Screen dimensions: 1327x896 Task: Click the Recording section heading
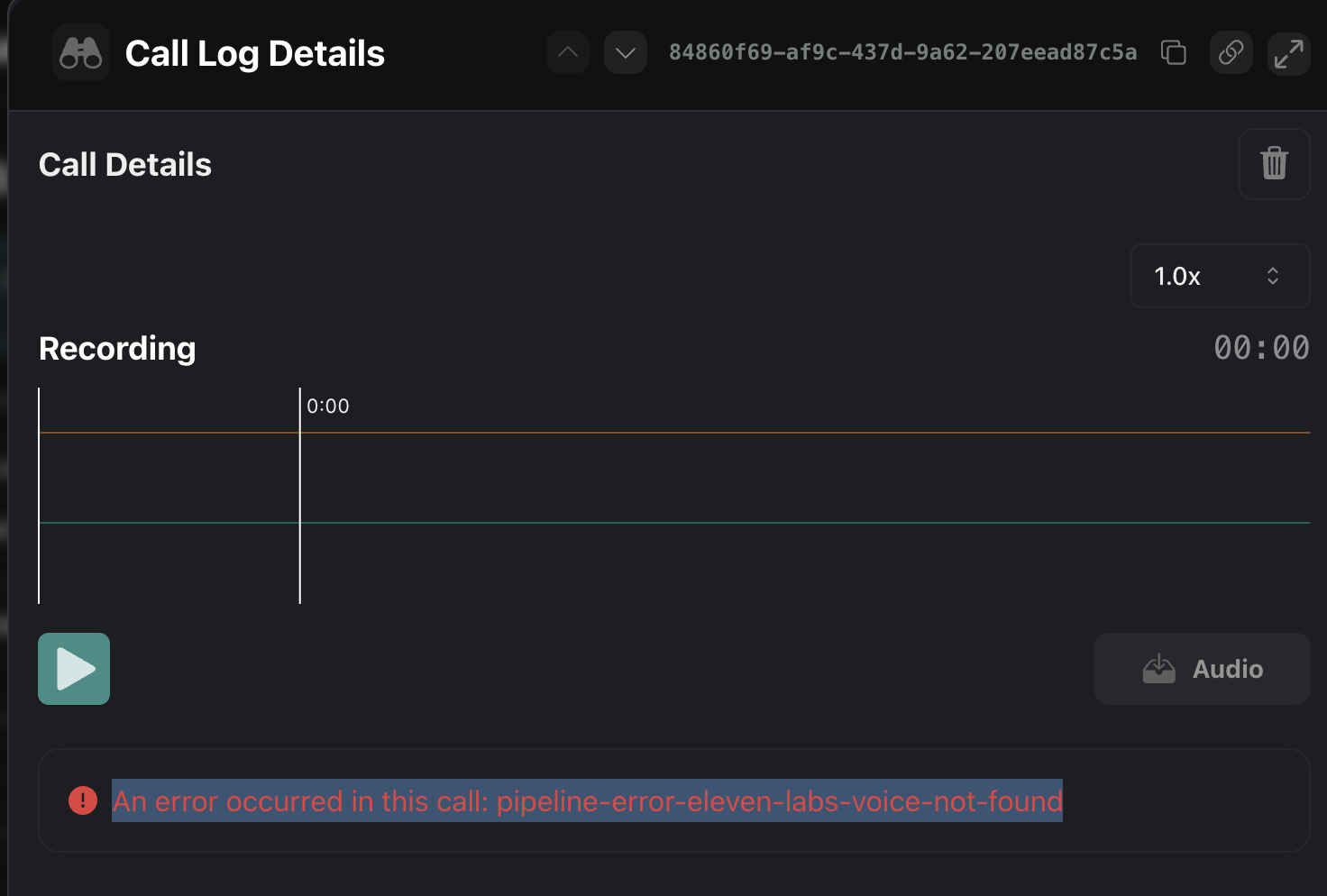click(x=117, y=349)
